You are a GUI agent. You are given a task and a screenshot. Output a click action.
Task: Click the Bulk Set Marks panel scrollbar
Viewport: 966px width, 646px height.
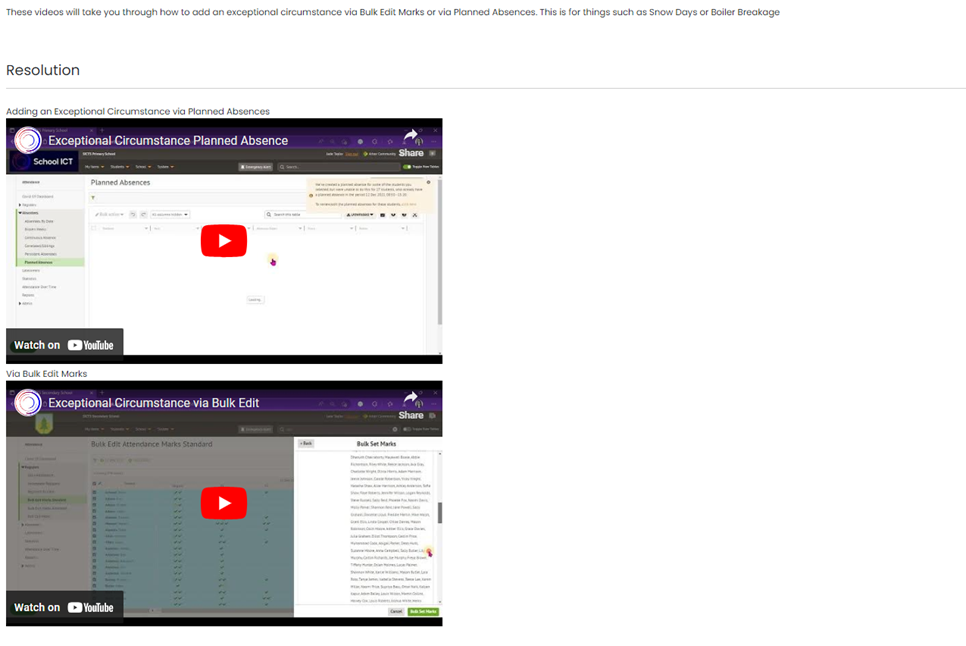[439, 510]
